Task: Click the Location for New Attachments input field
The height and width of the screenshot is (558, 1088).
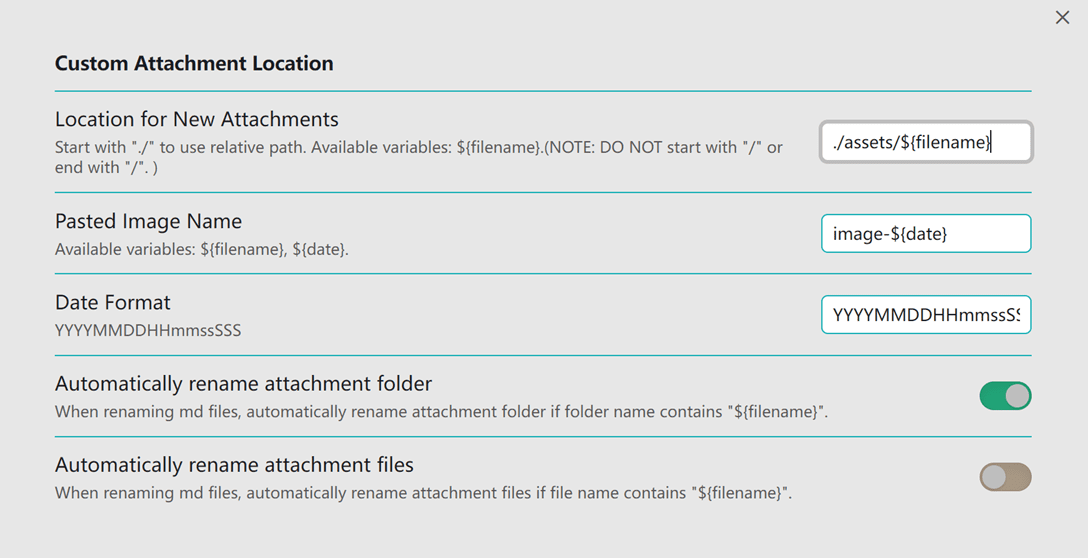Action: pos(925,142)
